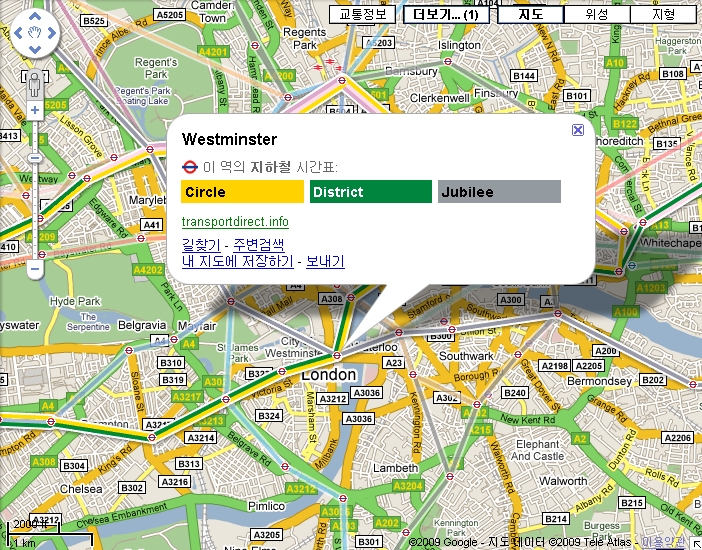Viewport: 702px width, 550px height.
Task: Click the tube station marker near Islington
Action: [x=448, y=61]
